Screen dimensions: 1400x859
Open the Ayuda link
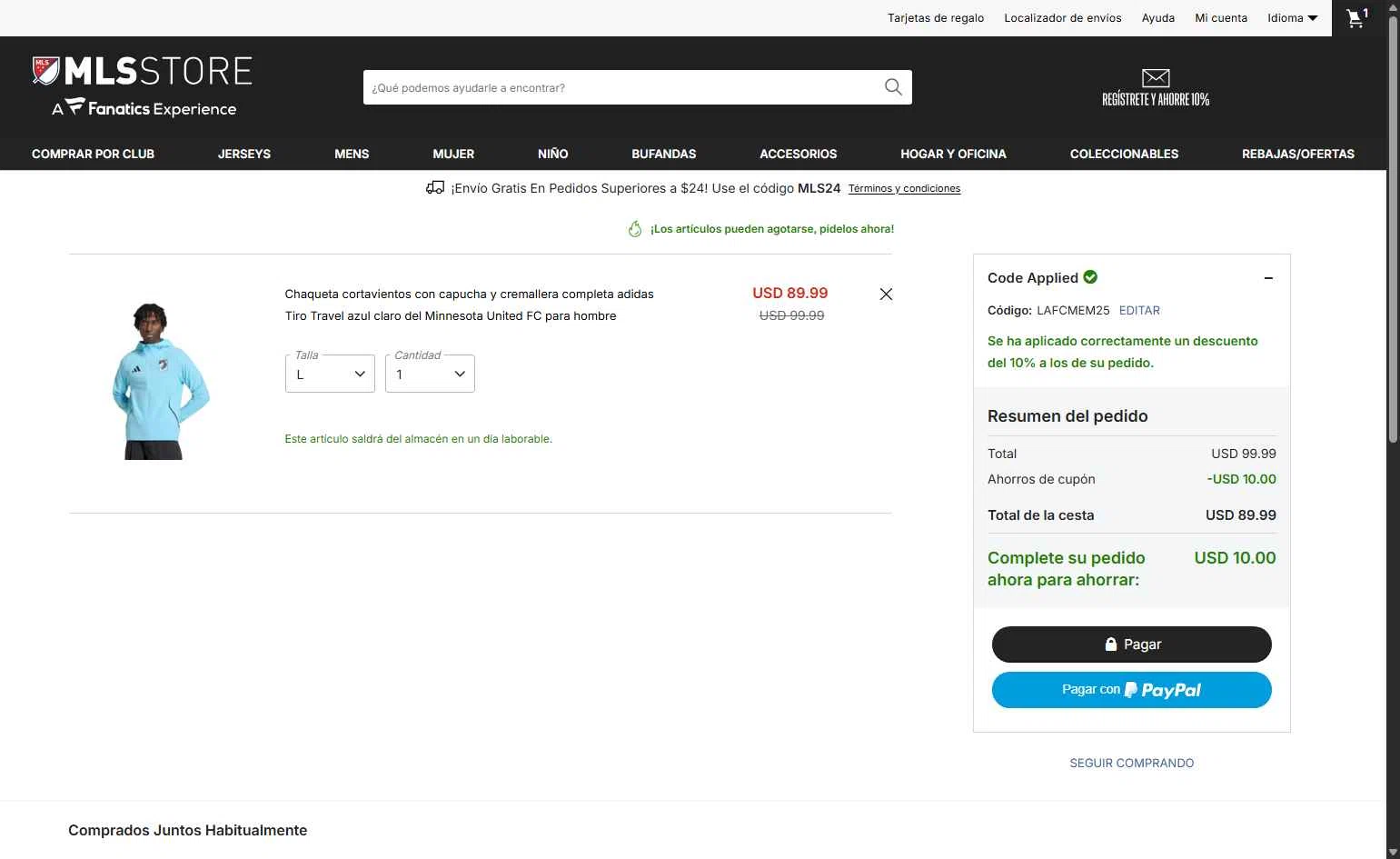[x=1158, y=18]
